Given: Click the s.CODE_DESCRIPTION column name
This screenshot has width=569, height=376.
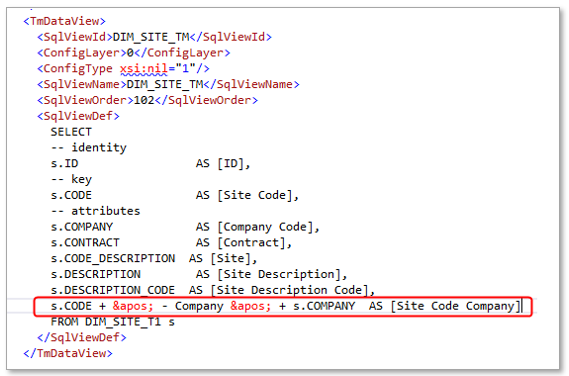Looking at the screenshot, I should click(113, 258).
